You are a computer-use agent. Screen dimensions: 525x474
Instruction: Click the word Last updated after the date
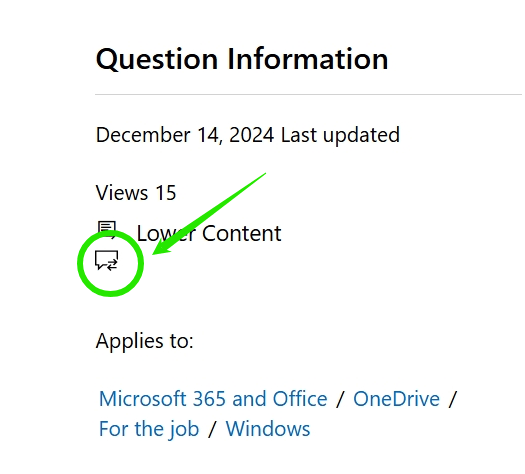point(340,135)
